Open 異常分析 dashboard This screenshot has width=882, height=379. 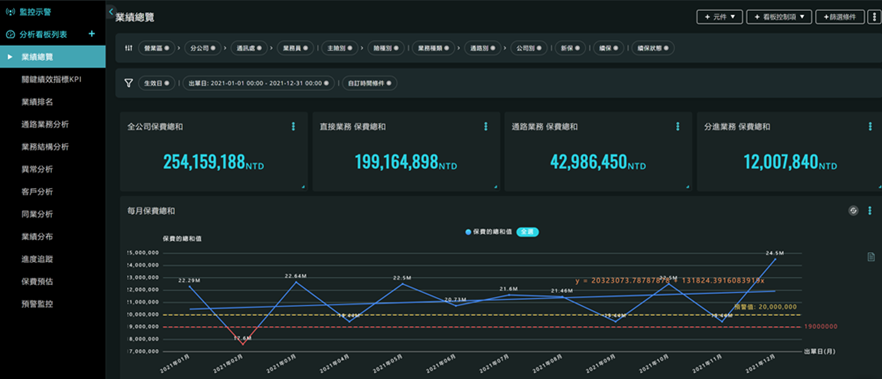37,169
